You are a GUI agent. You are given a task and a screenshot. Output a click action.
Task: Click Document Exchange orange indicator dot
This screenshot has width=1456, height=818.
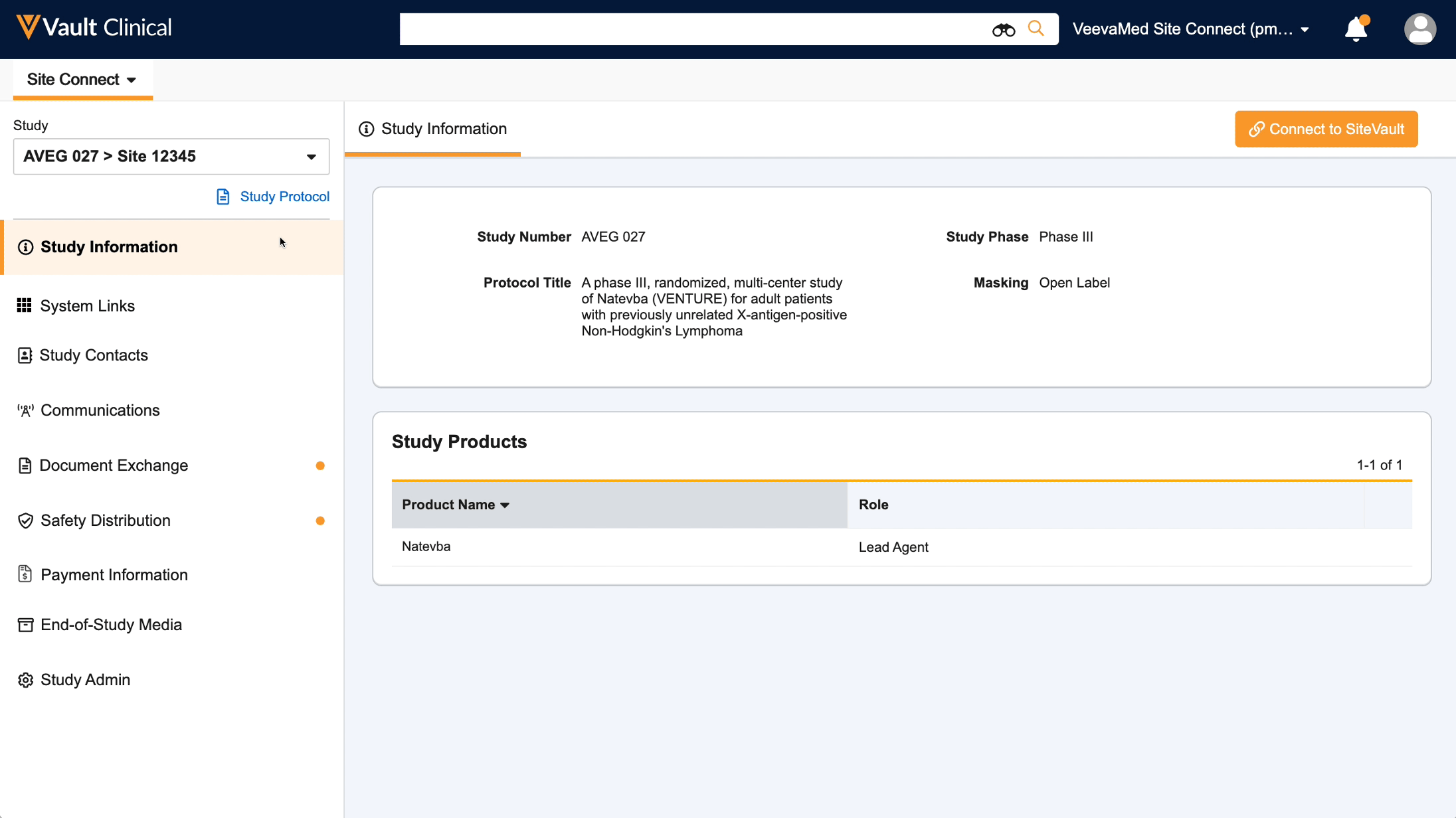coord(319,465)
